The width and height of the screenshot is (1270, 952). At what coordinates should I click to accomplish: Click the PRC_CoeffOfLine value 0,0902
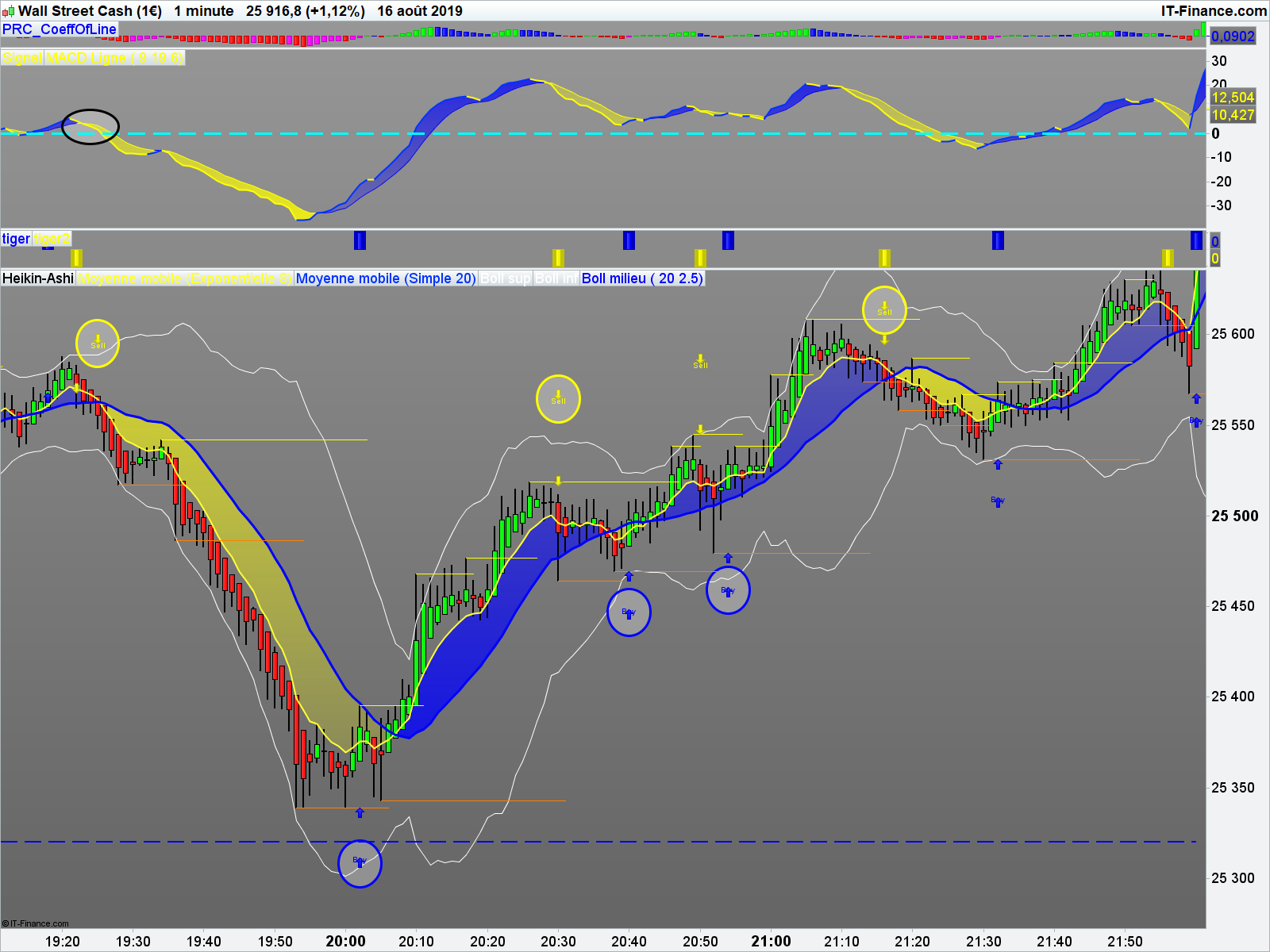coord(1233,36)
